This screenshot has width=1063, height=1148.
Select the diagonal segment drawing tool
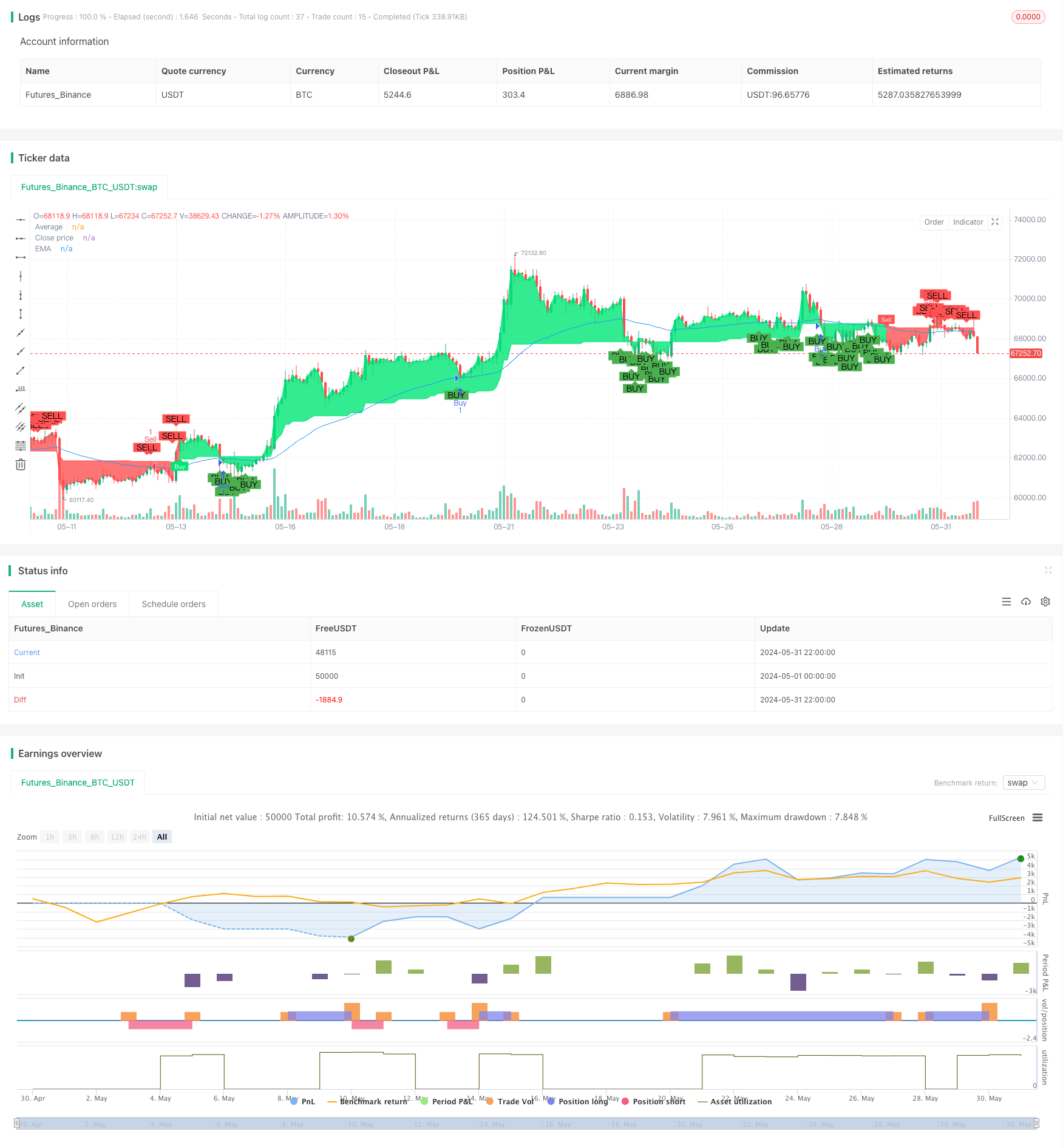pyautogui.click(x=21, y=370)
